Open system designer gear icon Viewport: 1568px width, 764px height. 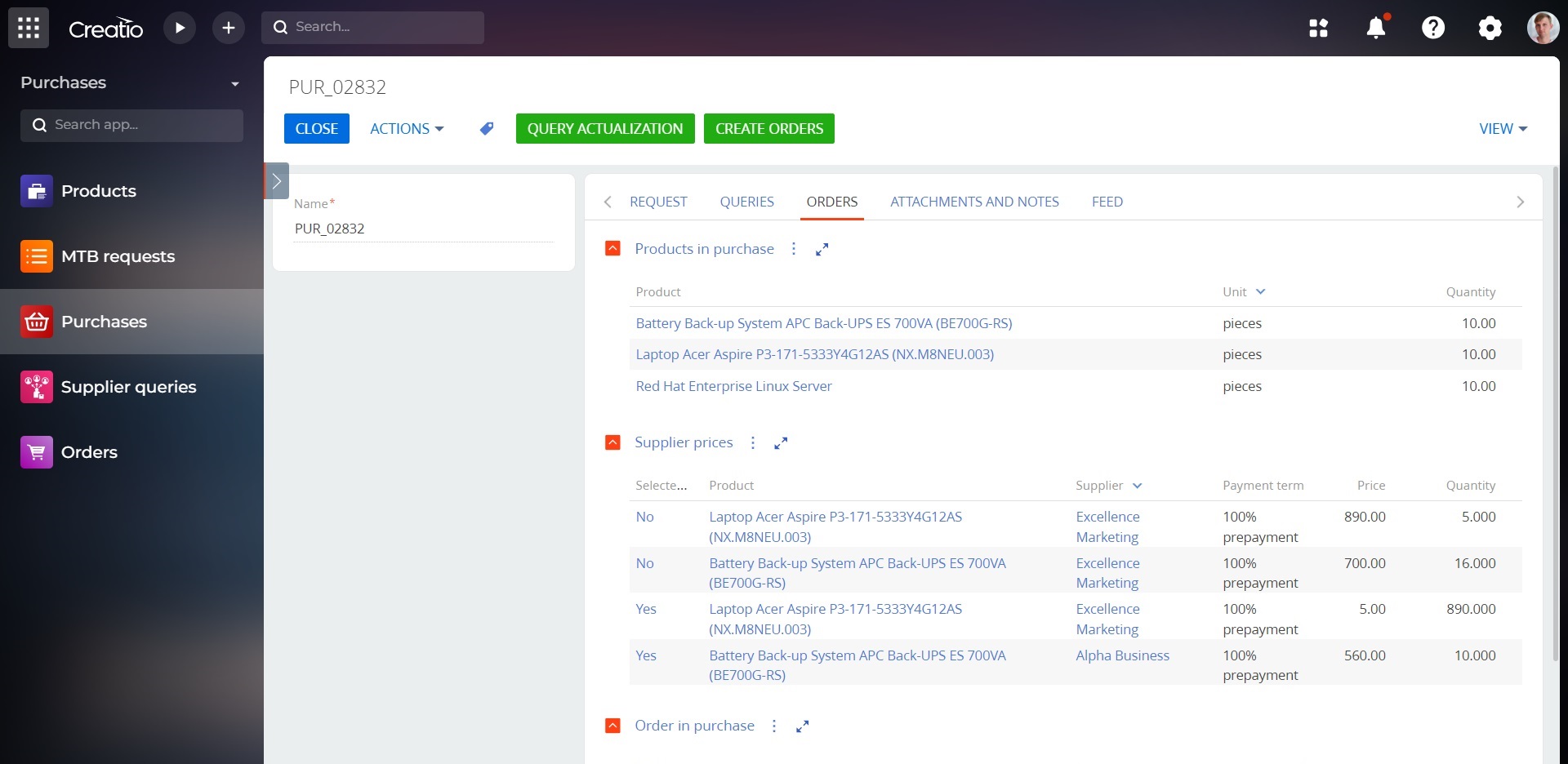point(1490,28)
